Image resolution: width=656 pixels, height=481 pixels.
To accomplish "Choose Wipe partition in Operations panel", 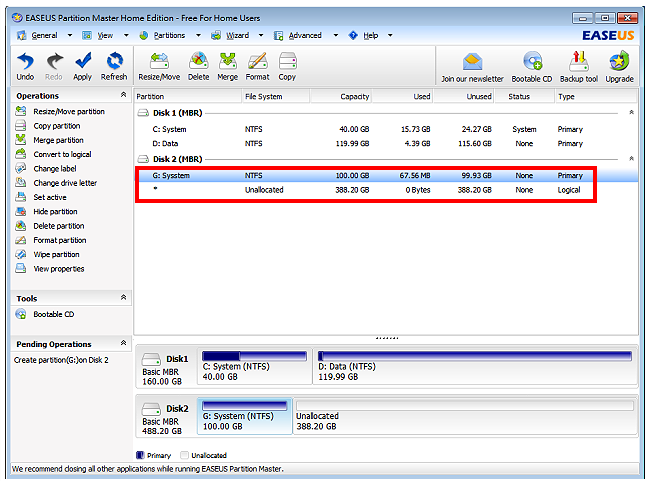I will [x=47, y=254].
